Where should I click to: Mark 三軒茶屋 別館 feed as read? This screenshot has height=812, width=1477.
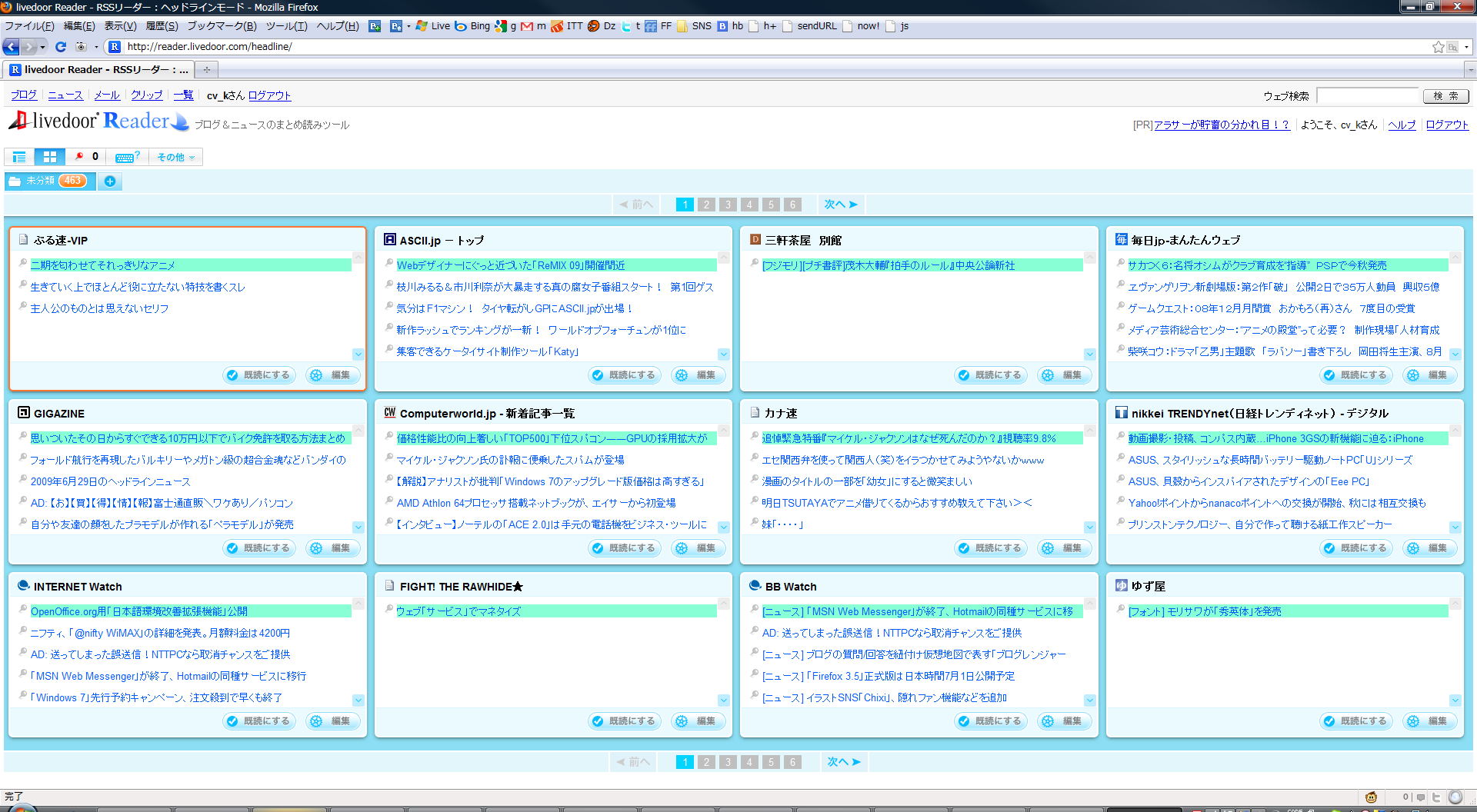[x=990, y=375]
